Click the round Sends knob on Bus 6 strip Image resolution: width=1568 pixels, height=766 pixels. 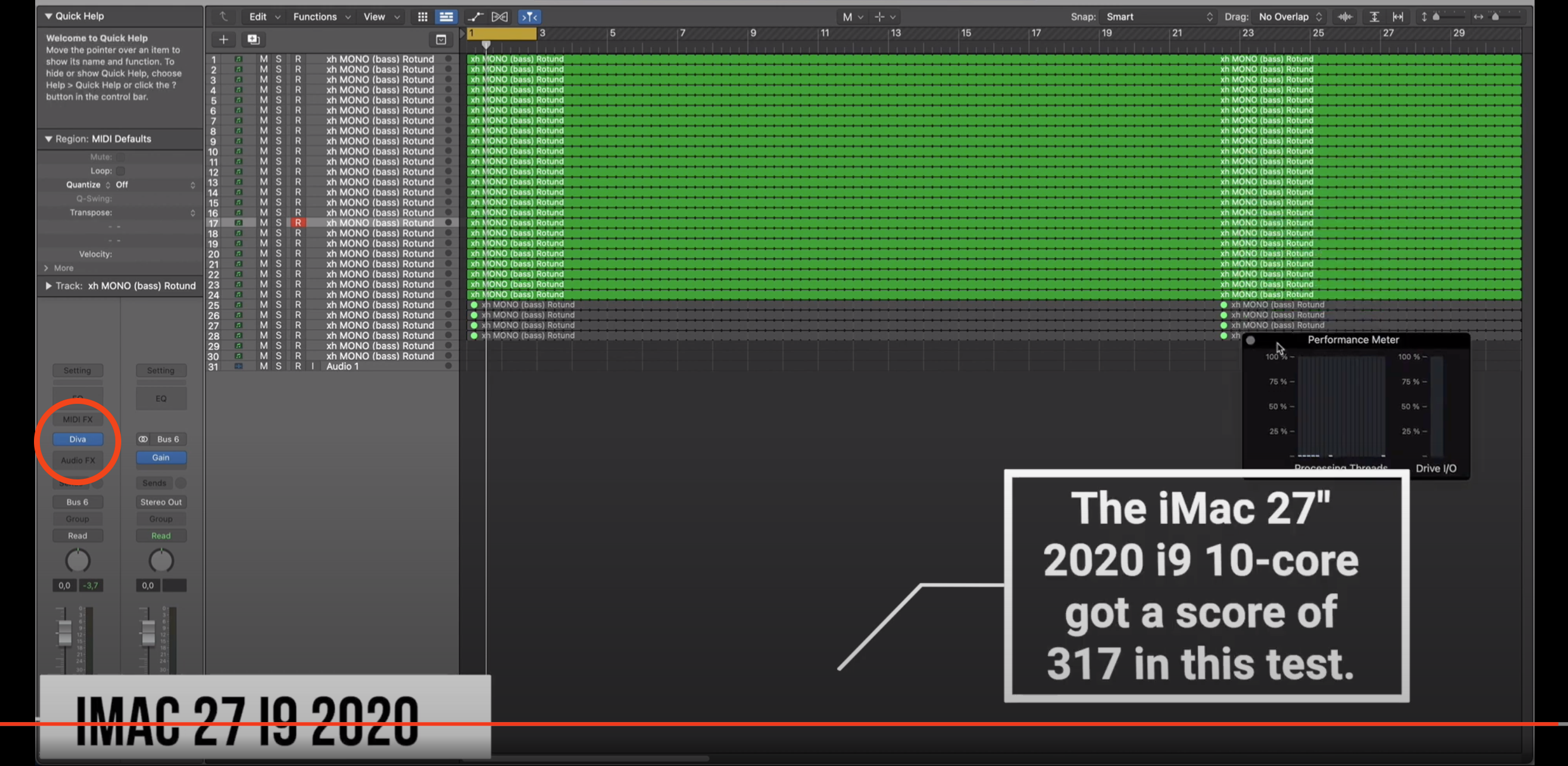click(x=181, y=483)
